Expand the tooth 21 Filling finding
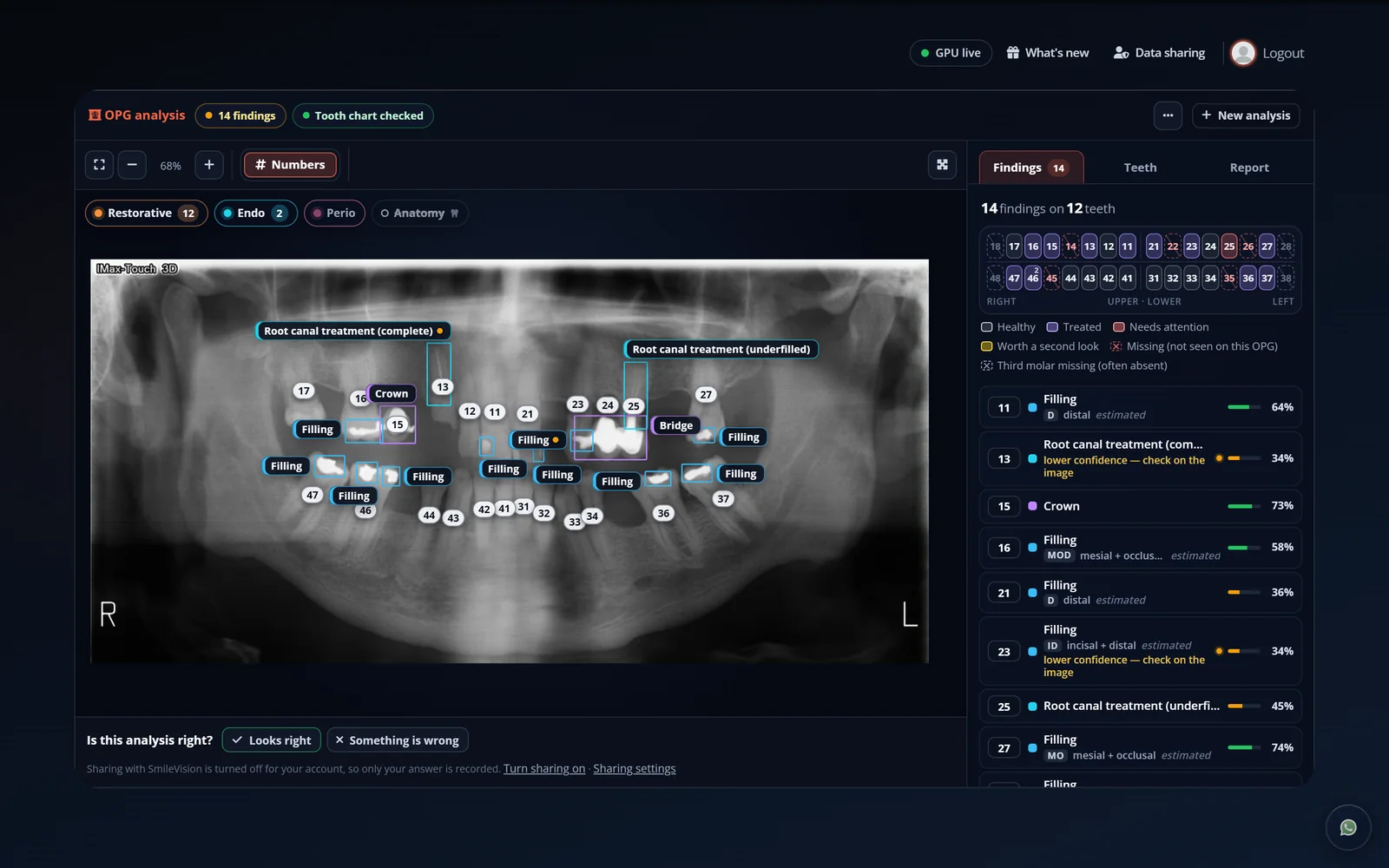 [x=1141, y=593]
